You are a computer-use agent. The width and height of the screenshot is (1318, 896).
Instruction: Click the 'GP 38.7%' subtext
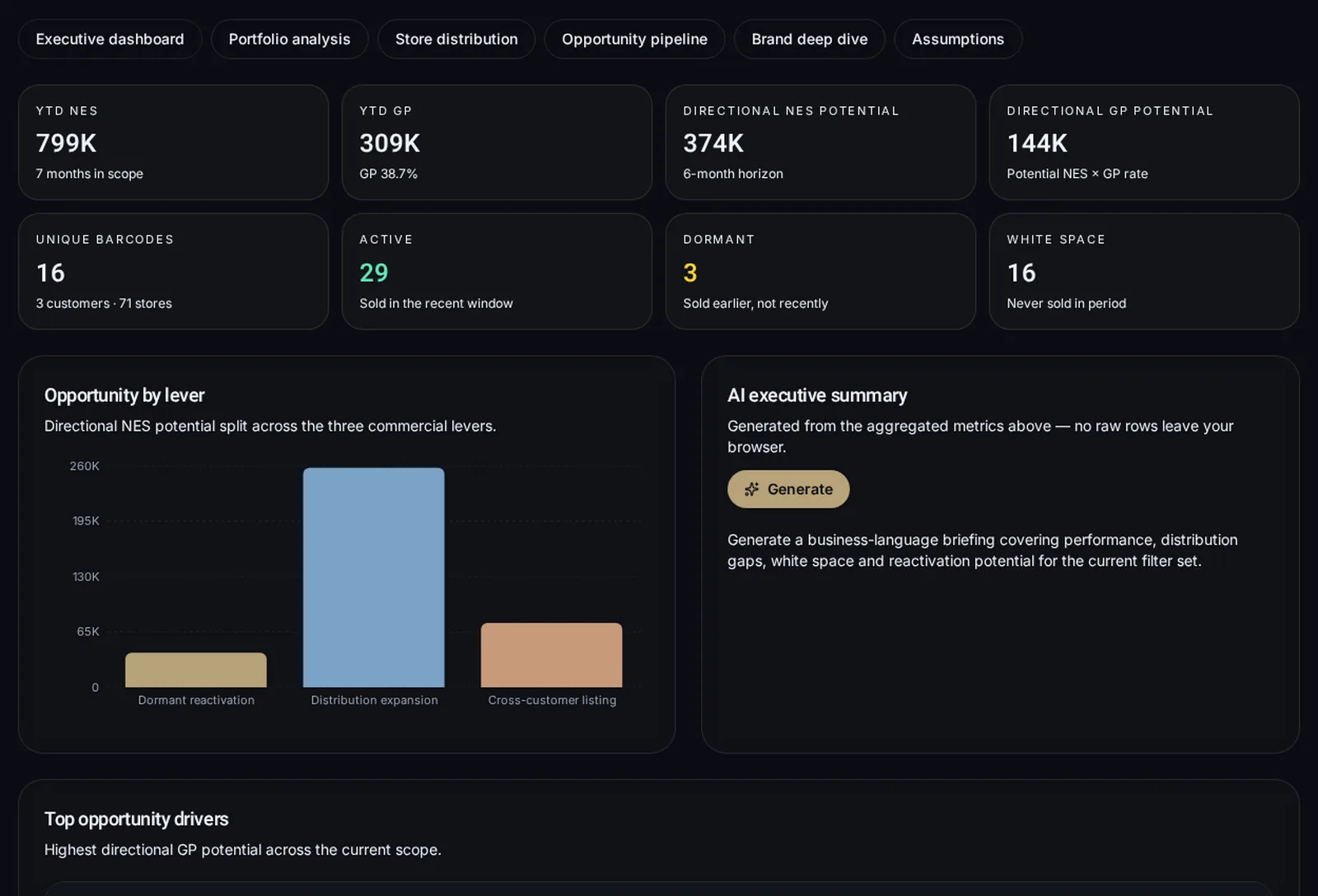388,174
